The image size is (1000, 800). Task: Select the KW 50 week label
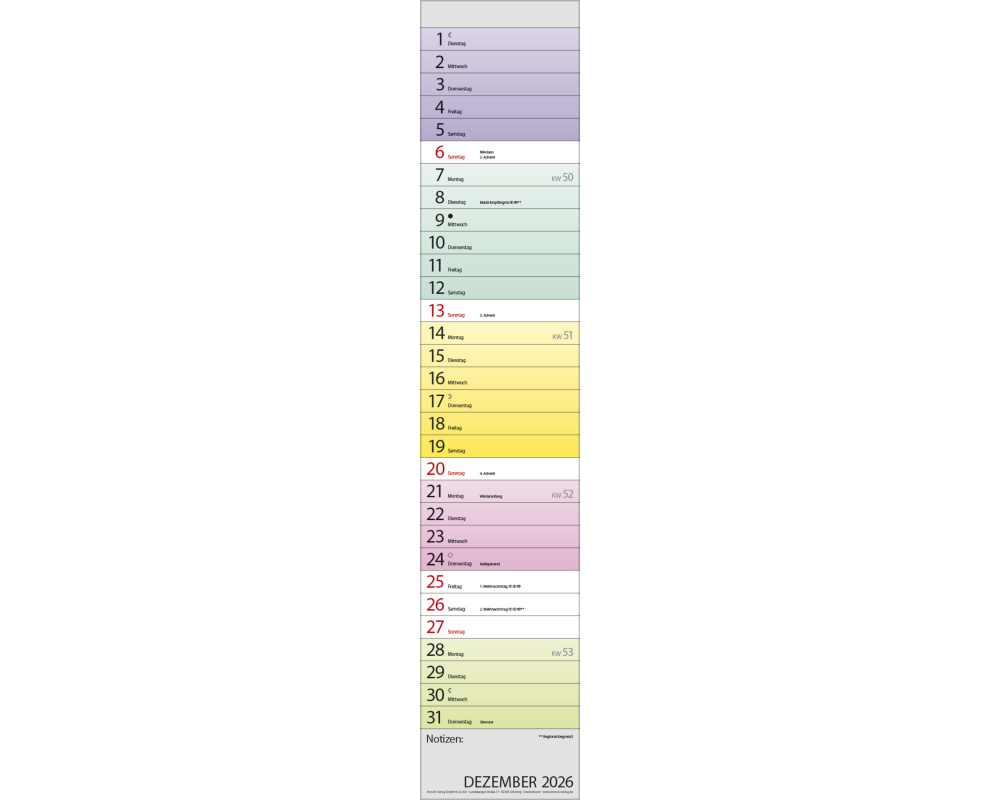[562, 178]
